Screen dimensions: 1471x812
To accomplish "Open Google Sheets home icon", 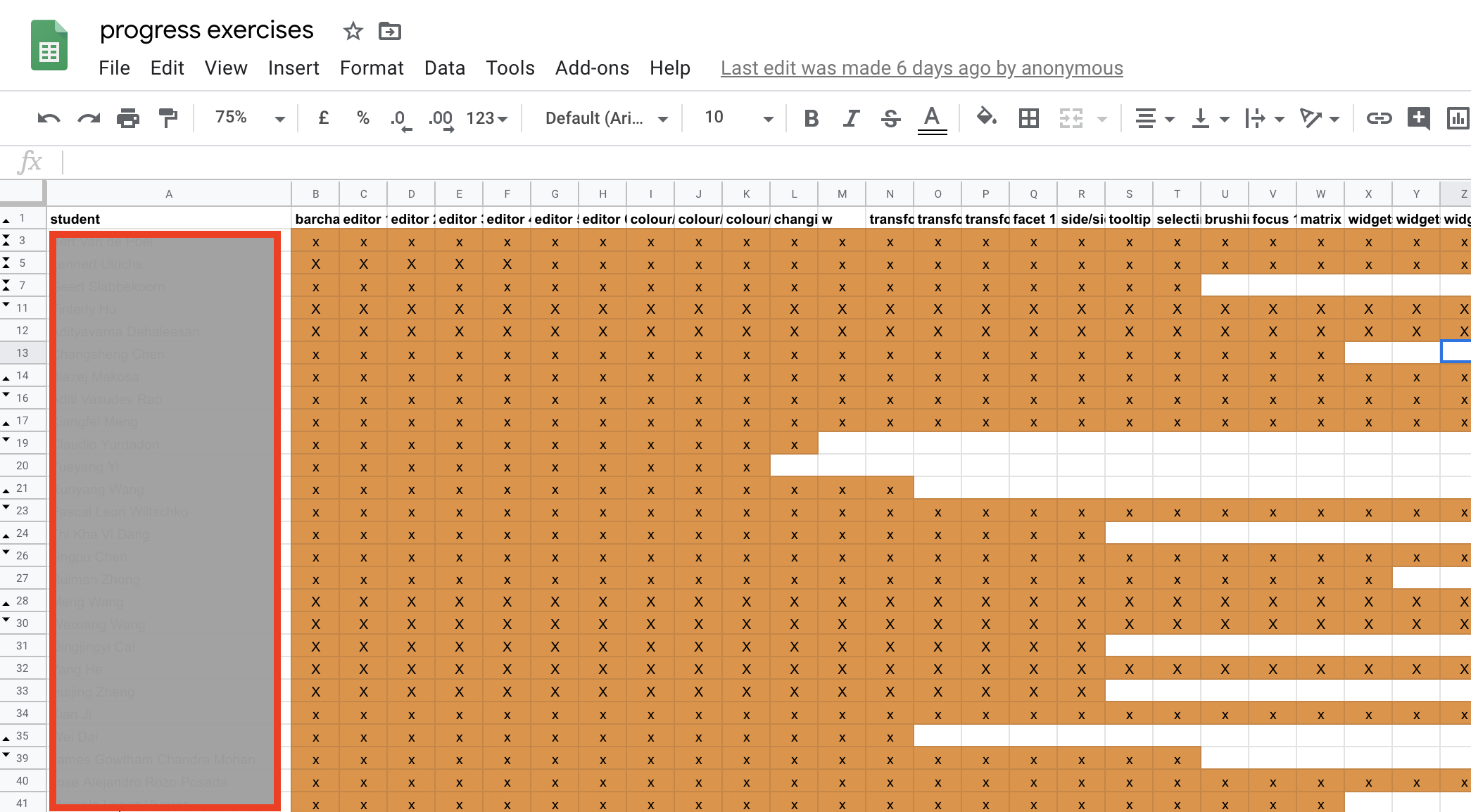I will [49, 45].
